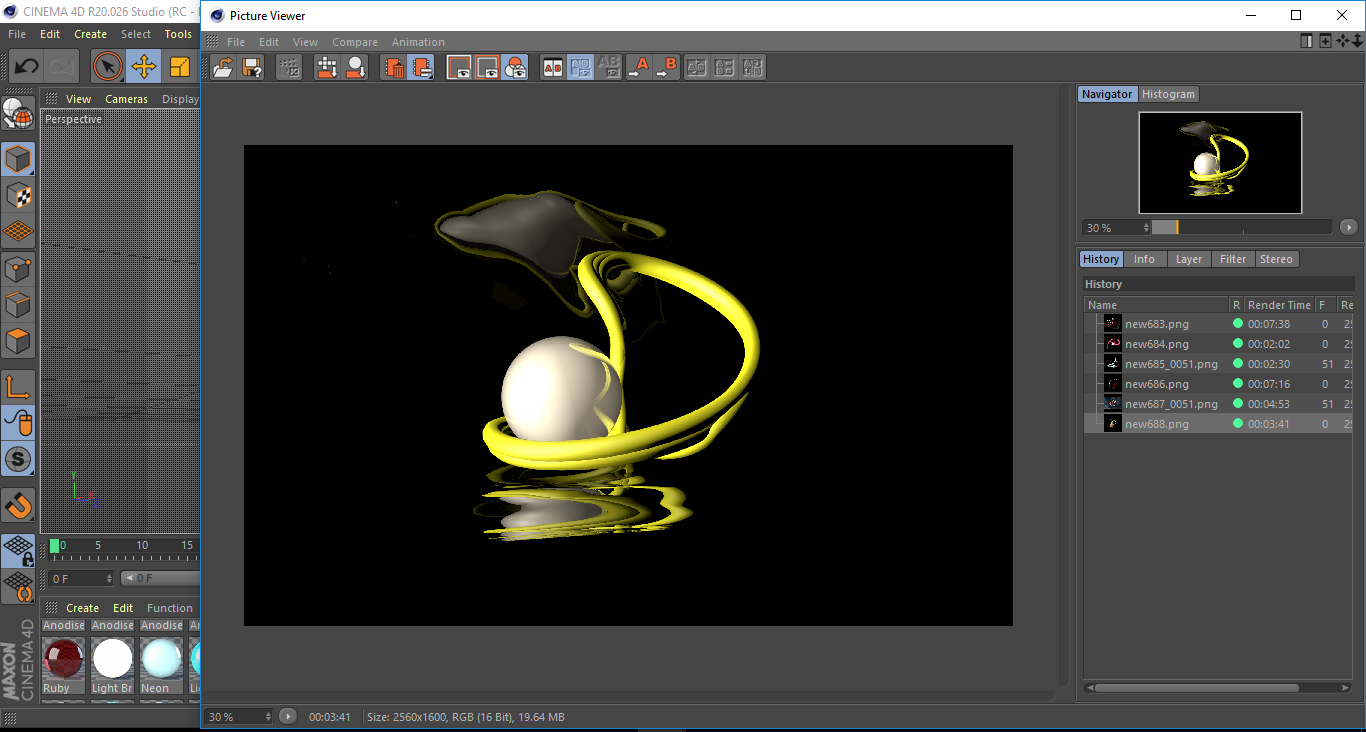Open the Picture Viewer View menu
This screenshot has width=1366, height=732.
point(305,42)
